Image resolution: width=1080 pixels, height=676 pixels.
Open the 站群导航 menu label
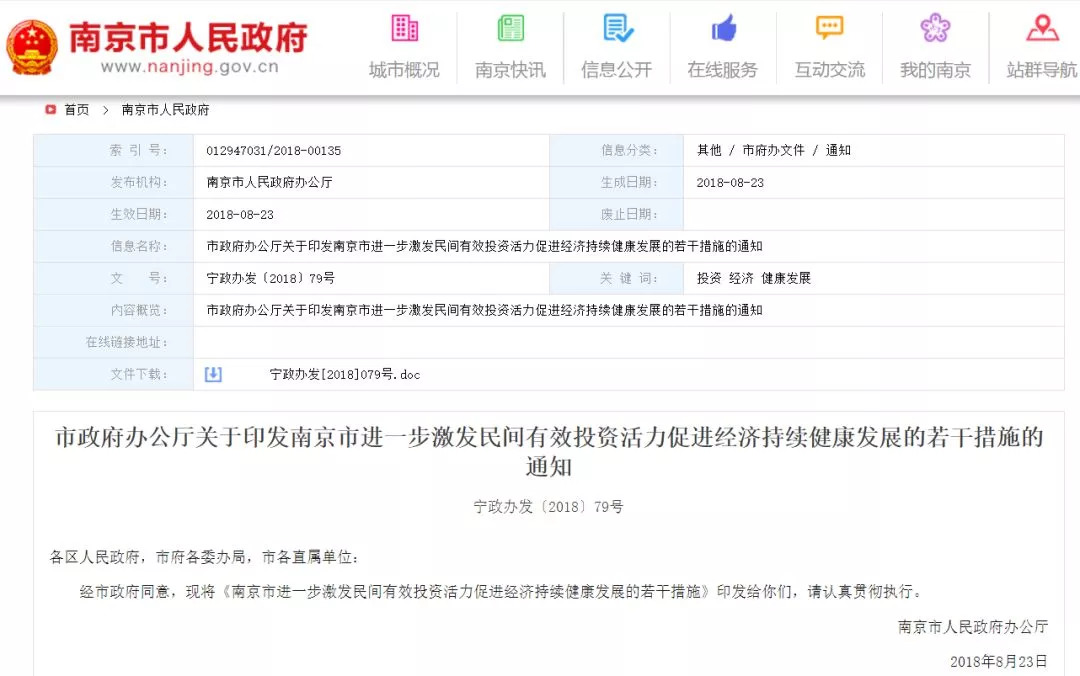pyautogui.click(x=1041, y=70)
